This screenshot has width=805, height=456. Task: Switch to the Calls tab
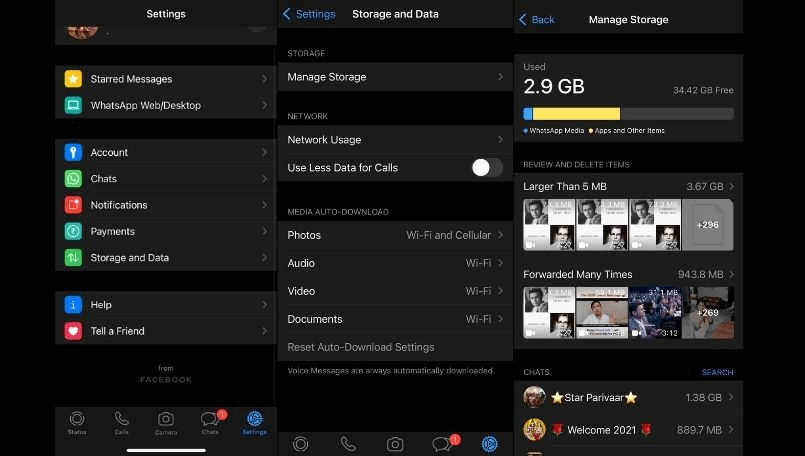(121, 422)
